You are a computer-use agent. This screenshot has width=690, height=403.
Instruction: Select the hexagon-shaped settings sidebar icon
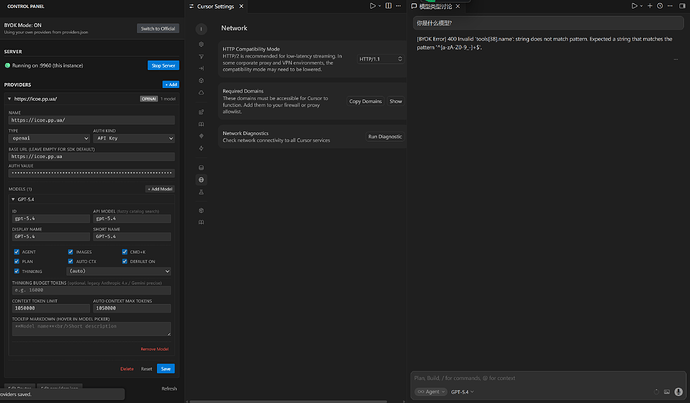pyautogui.click(x=201, y=44)
